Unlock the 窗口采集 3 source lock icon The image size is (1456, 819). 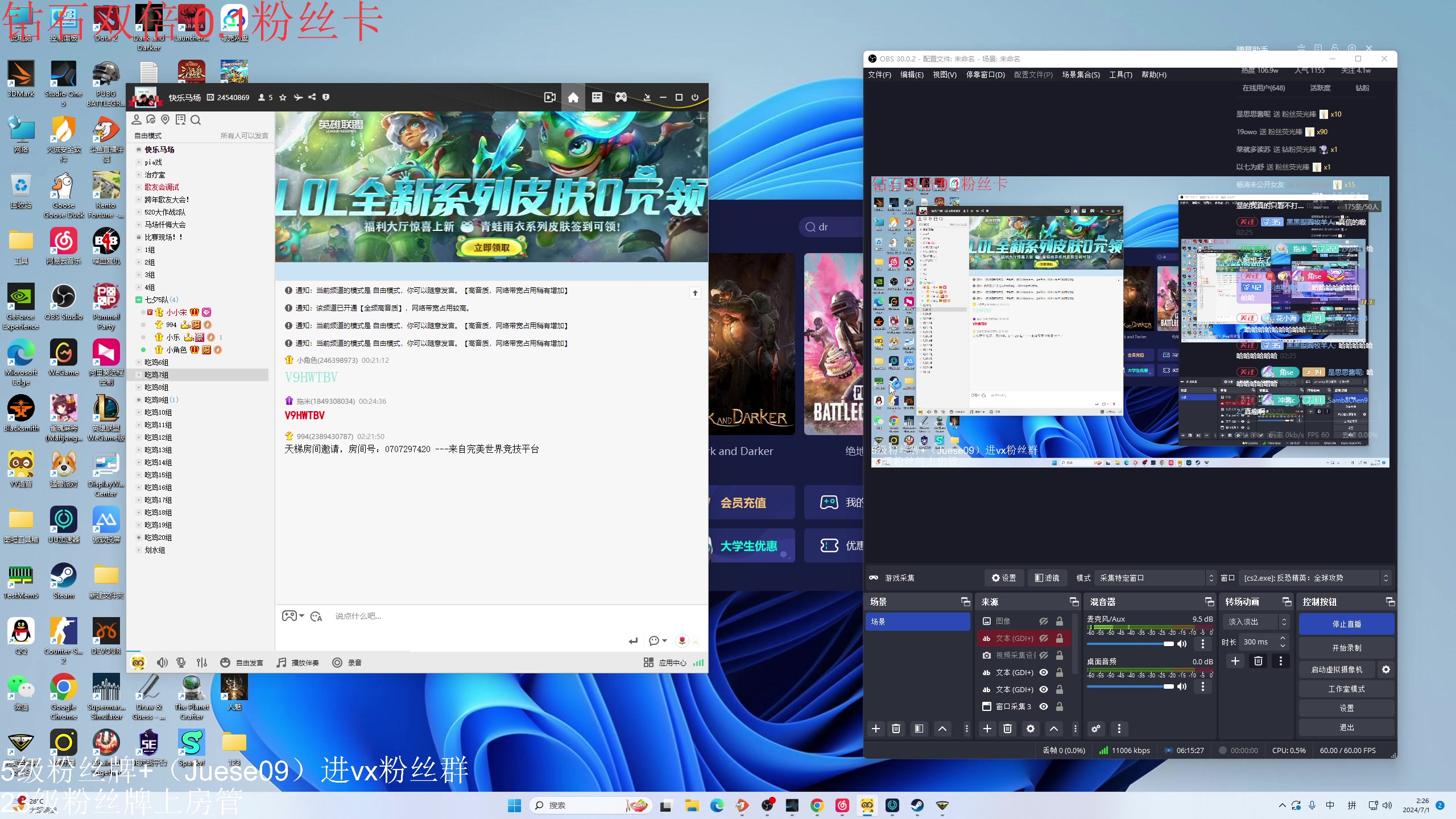point(1060,706)
